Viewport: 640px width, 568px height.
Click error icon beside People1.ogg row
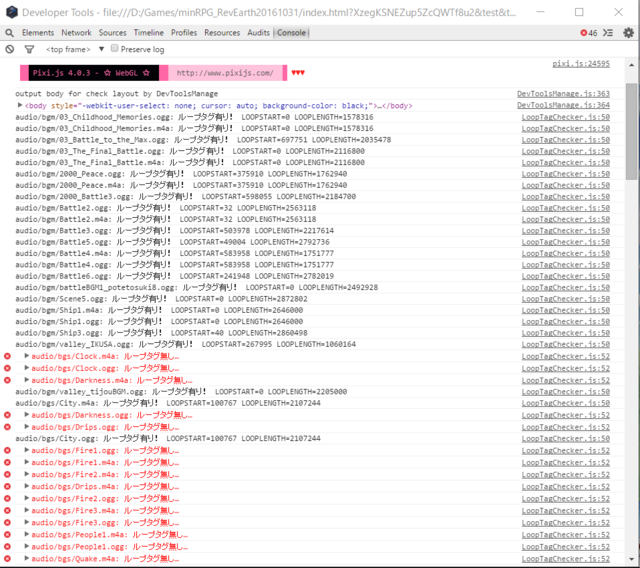pyautogui.click(x=7, y=547)
